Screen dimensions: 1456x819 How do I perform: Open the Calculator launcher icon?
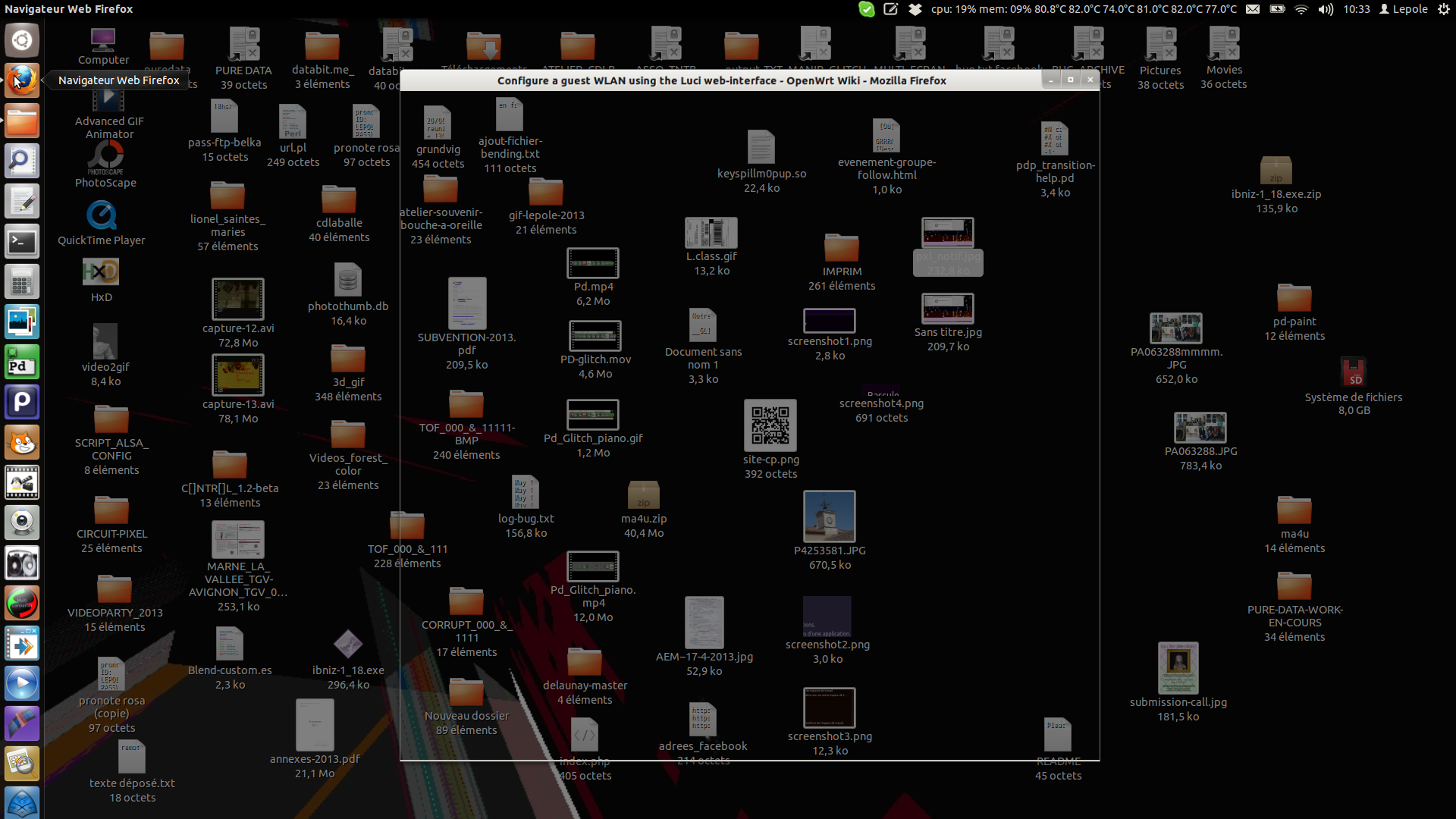point(22,282)
